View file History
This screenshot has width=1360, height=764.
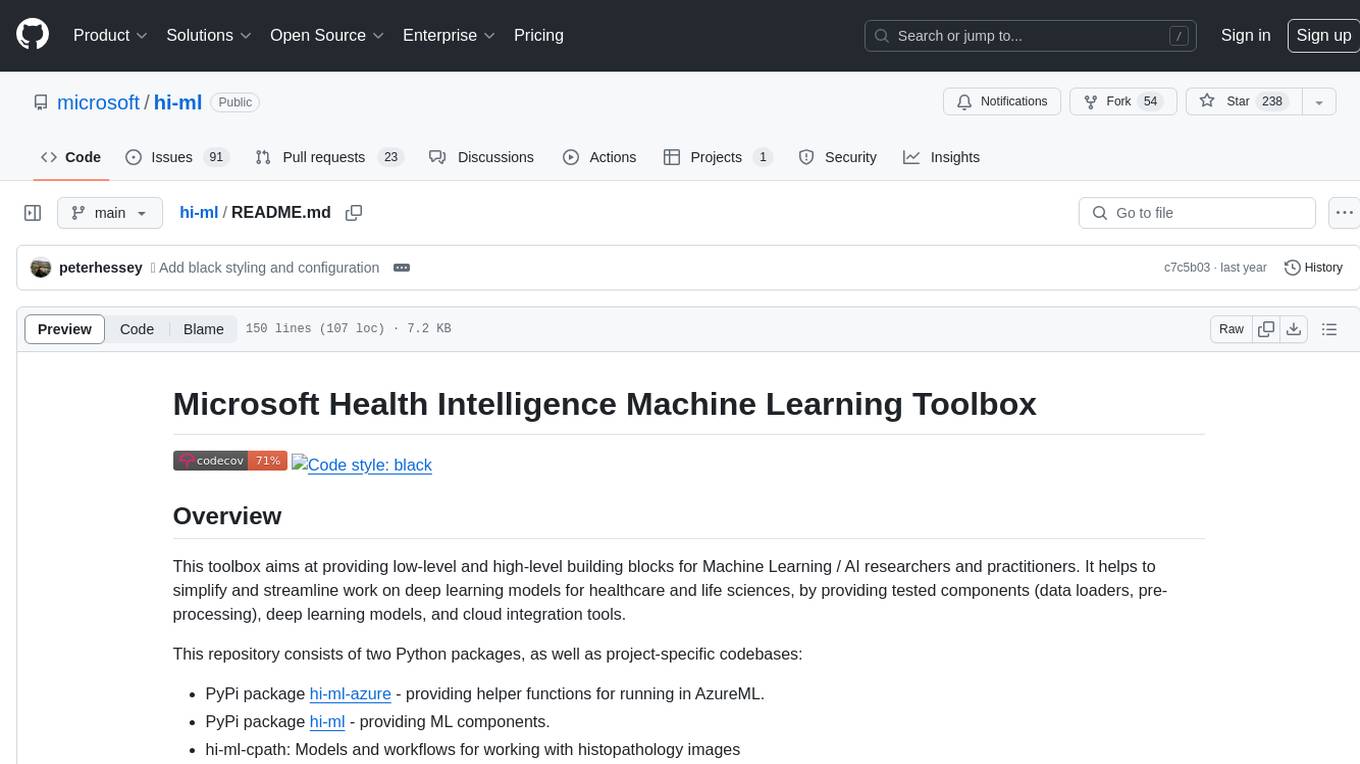point(1313,268)
